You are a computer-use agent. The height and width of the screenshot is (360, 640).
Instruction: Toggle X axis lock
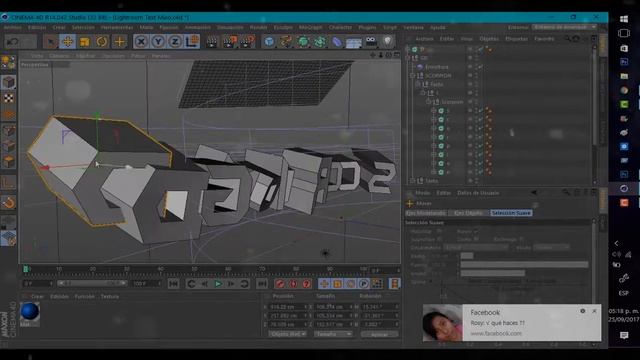click(141, 42)
